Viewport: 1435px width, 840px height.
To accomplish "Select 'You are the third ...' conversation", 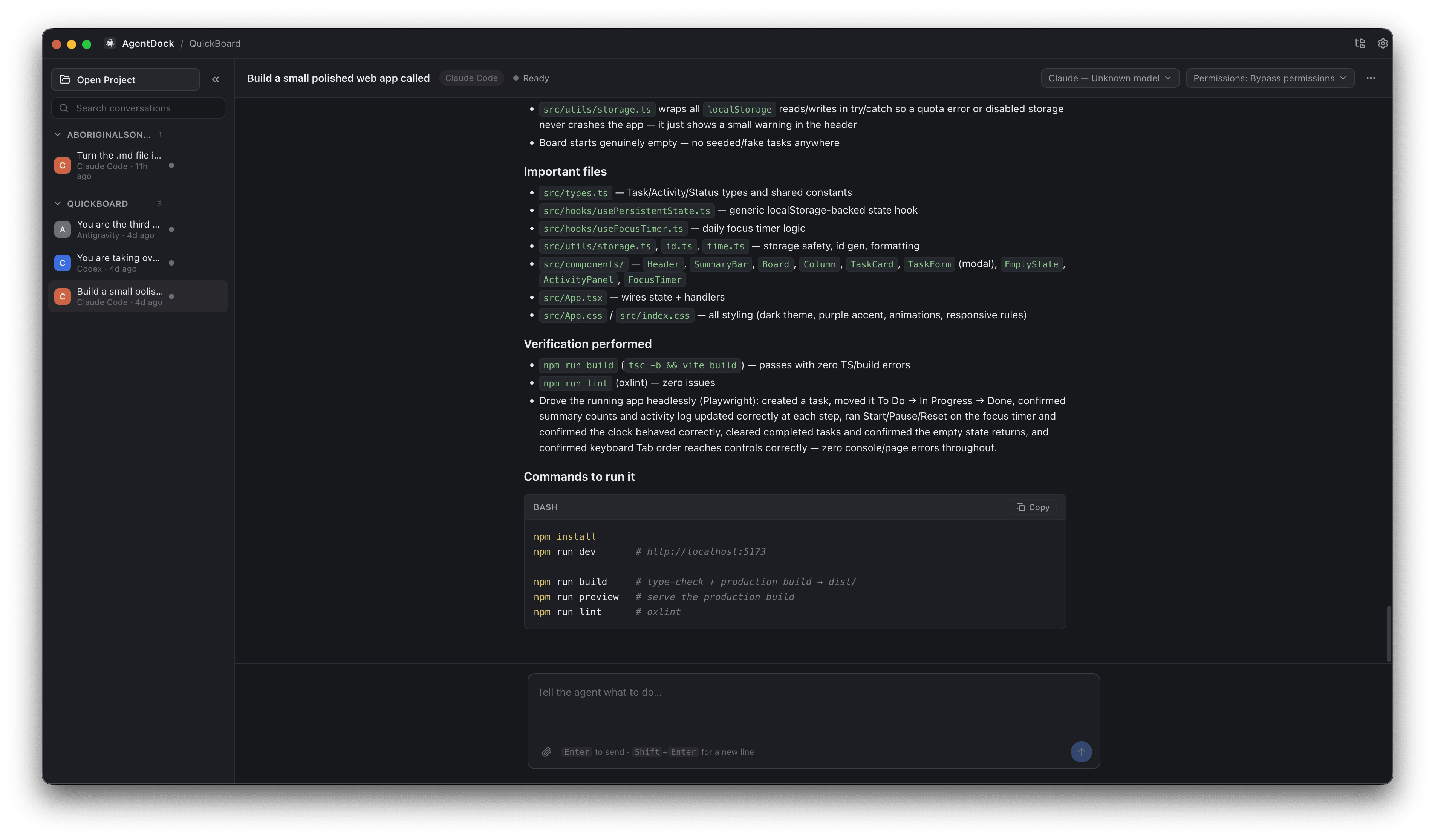I will pyautogui.click(x=138, y=229).
